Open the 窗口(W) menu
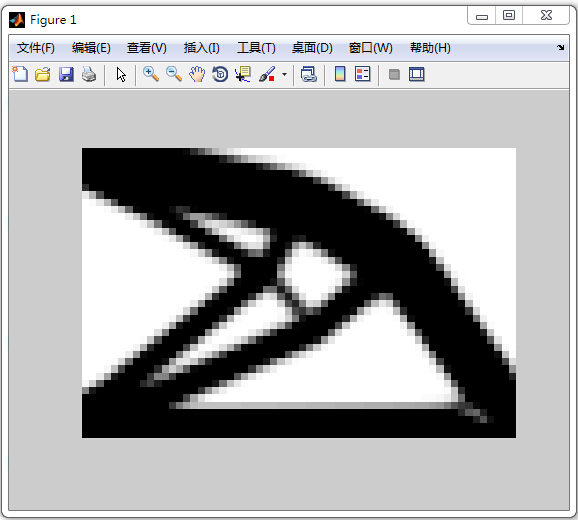The image size is (578, 520). pos(370,48)
